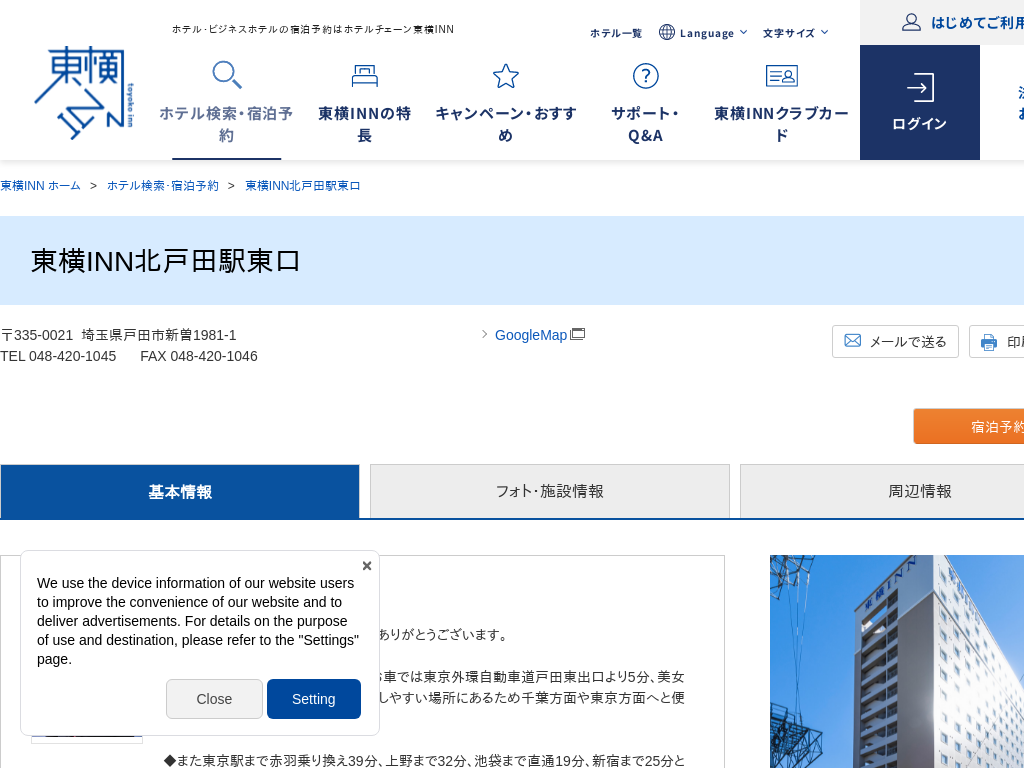Viewport: 1024px width, 768px height.
Task: Click the phone number TEL 048-420-1045
Action: pyautogui.click(x=58, y=356)
